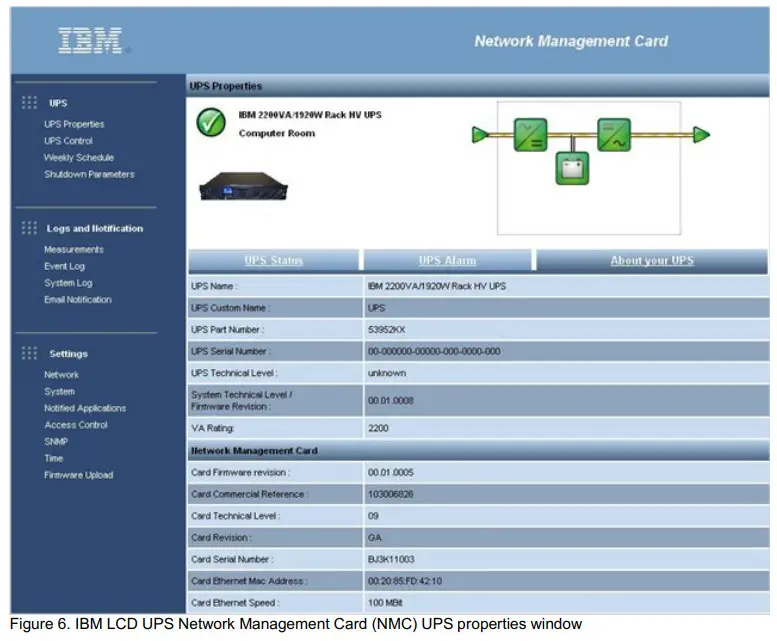Click the IBM logo in header
The height and width of the screenshot is (641, 777).
[90, 41]
